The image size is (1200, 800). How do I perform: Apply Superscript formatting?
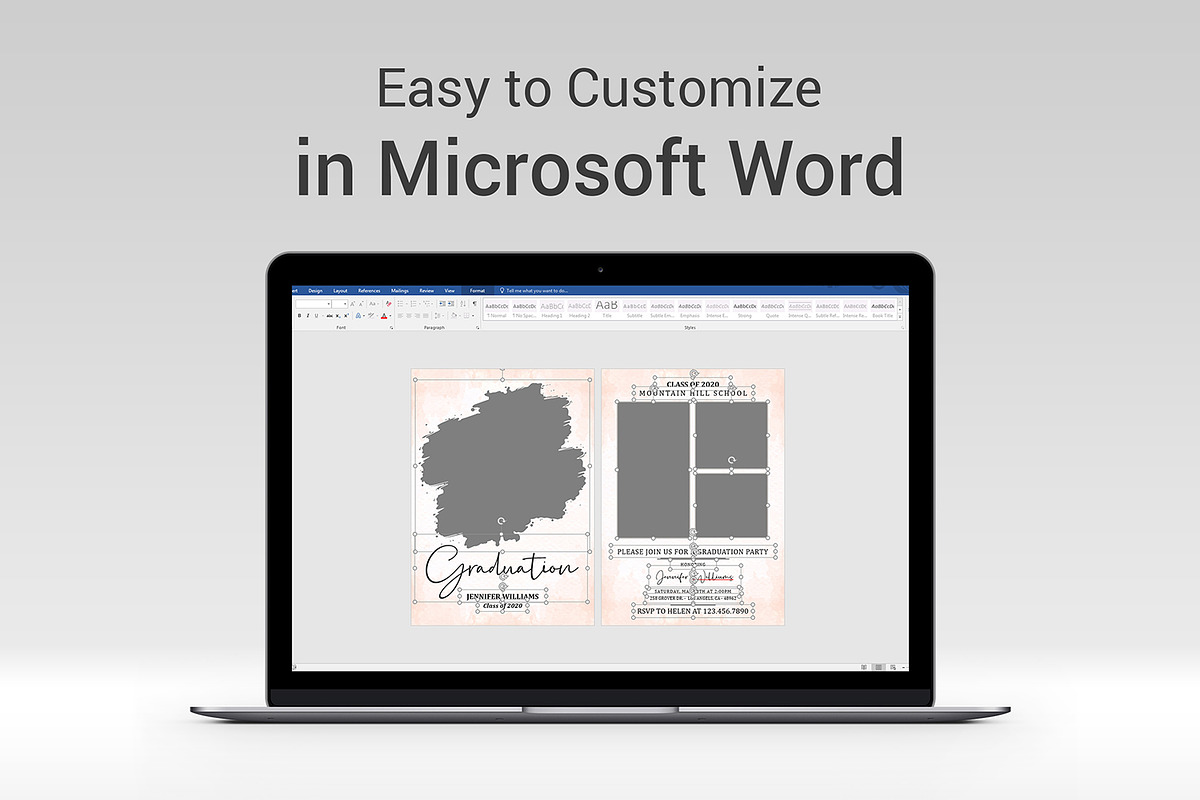(348, 316)
